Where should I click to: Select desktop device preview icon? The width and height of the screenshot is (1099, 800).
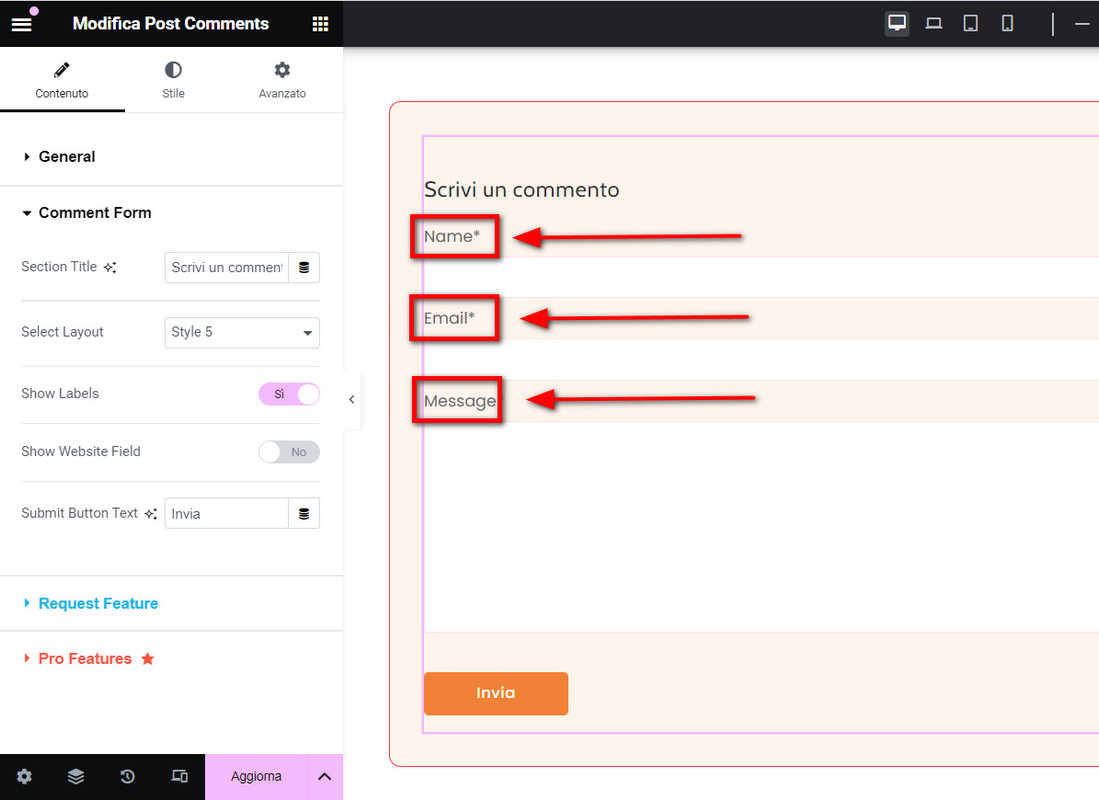(897, 23)
